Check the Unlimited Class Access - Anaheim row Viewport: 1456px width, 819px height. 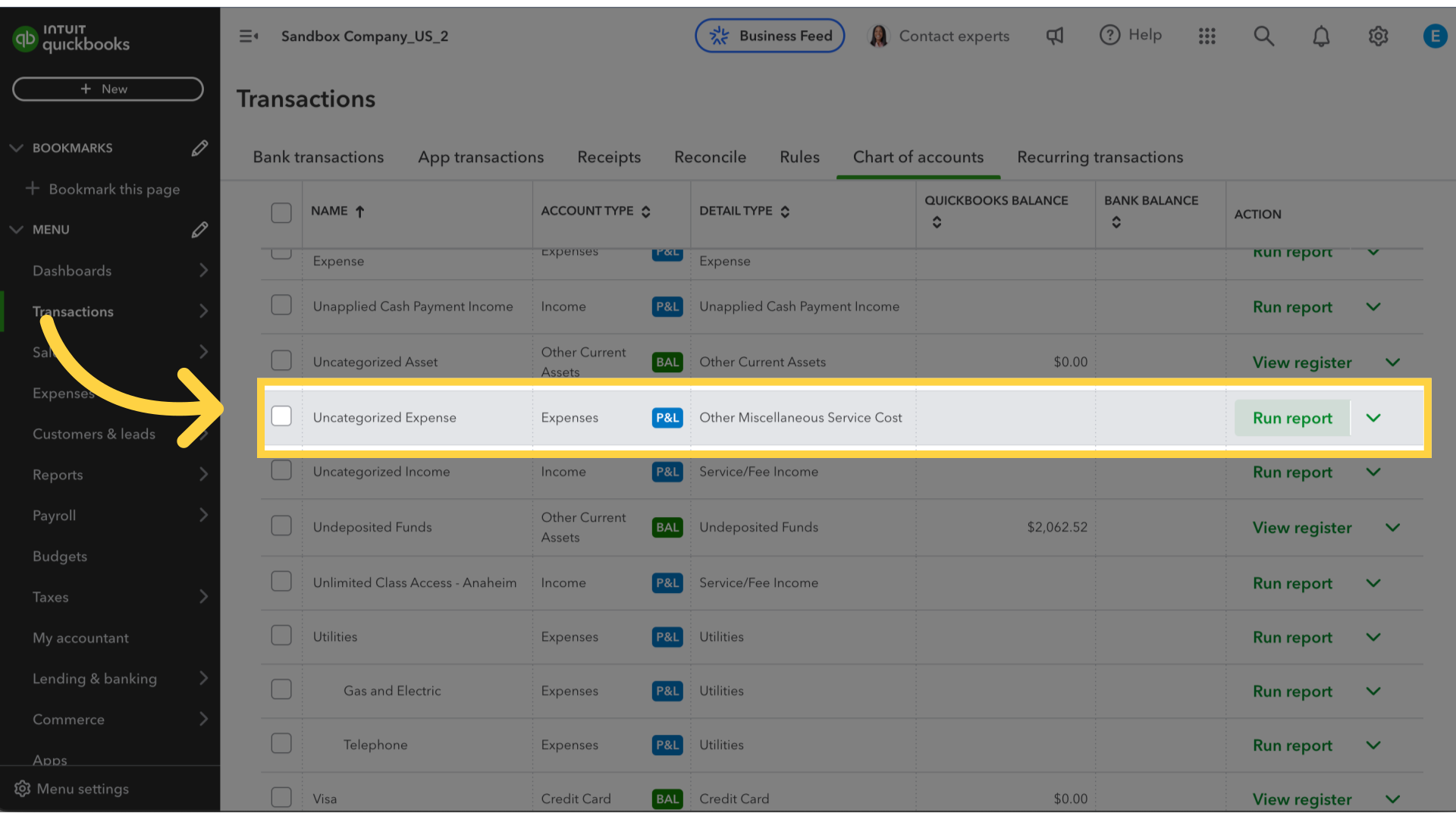coord(281,581)
